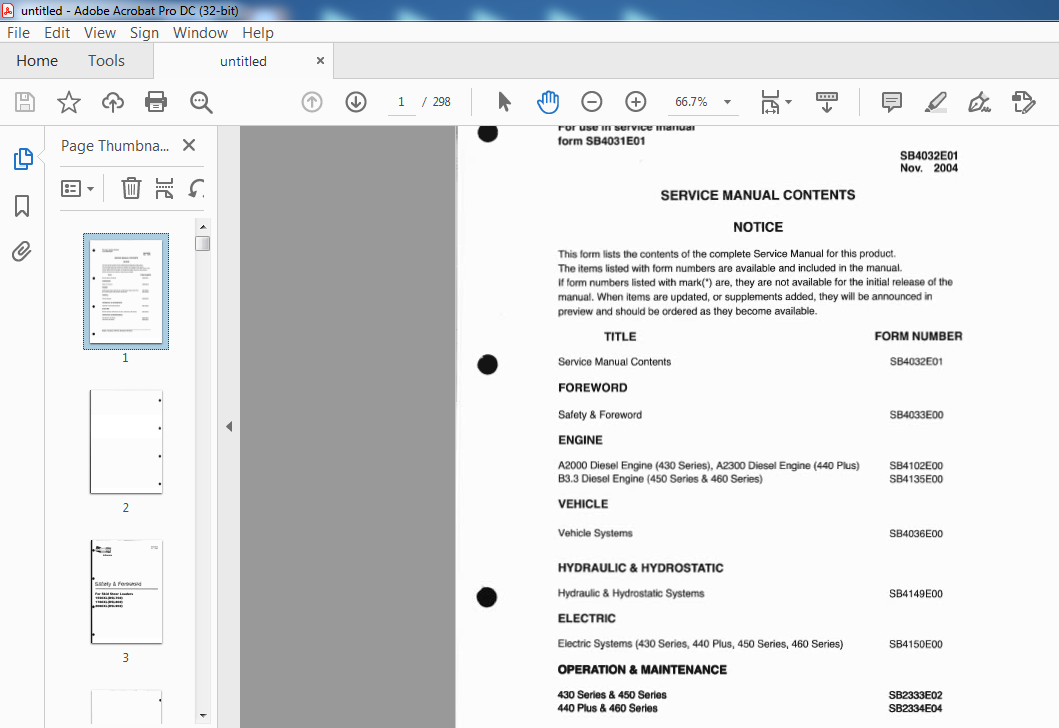Image resolution: width=1059 pixels, height=728 pixels.
Task: Click the thumbnail panel scrollbar handle
Action: 203,243
